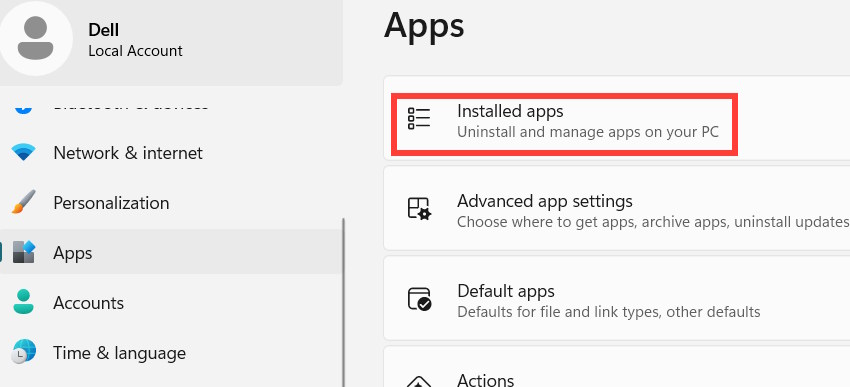Open Default apps settings
This screenshot has width=850, height=387.
point(617,298)
